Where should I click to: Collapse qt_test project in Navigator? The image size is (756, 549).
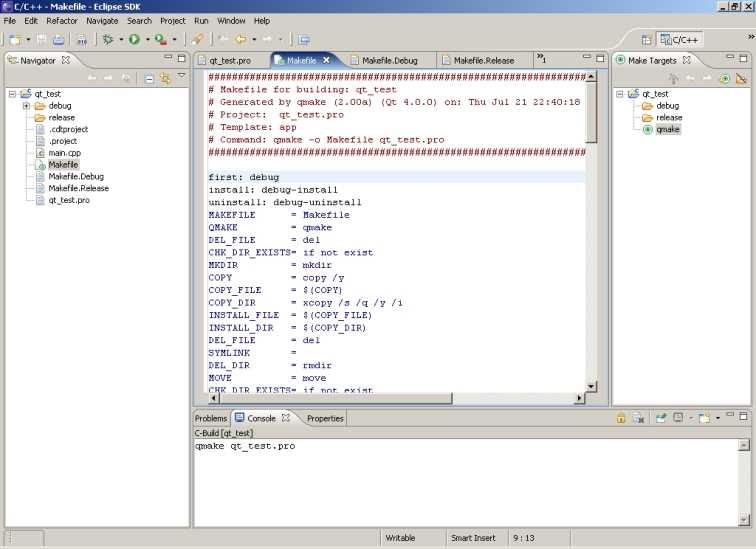(12, 94)
